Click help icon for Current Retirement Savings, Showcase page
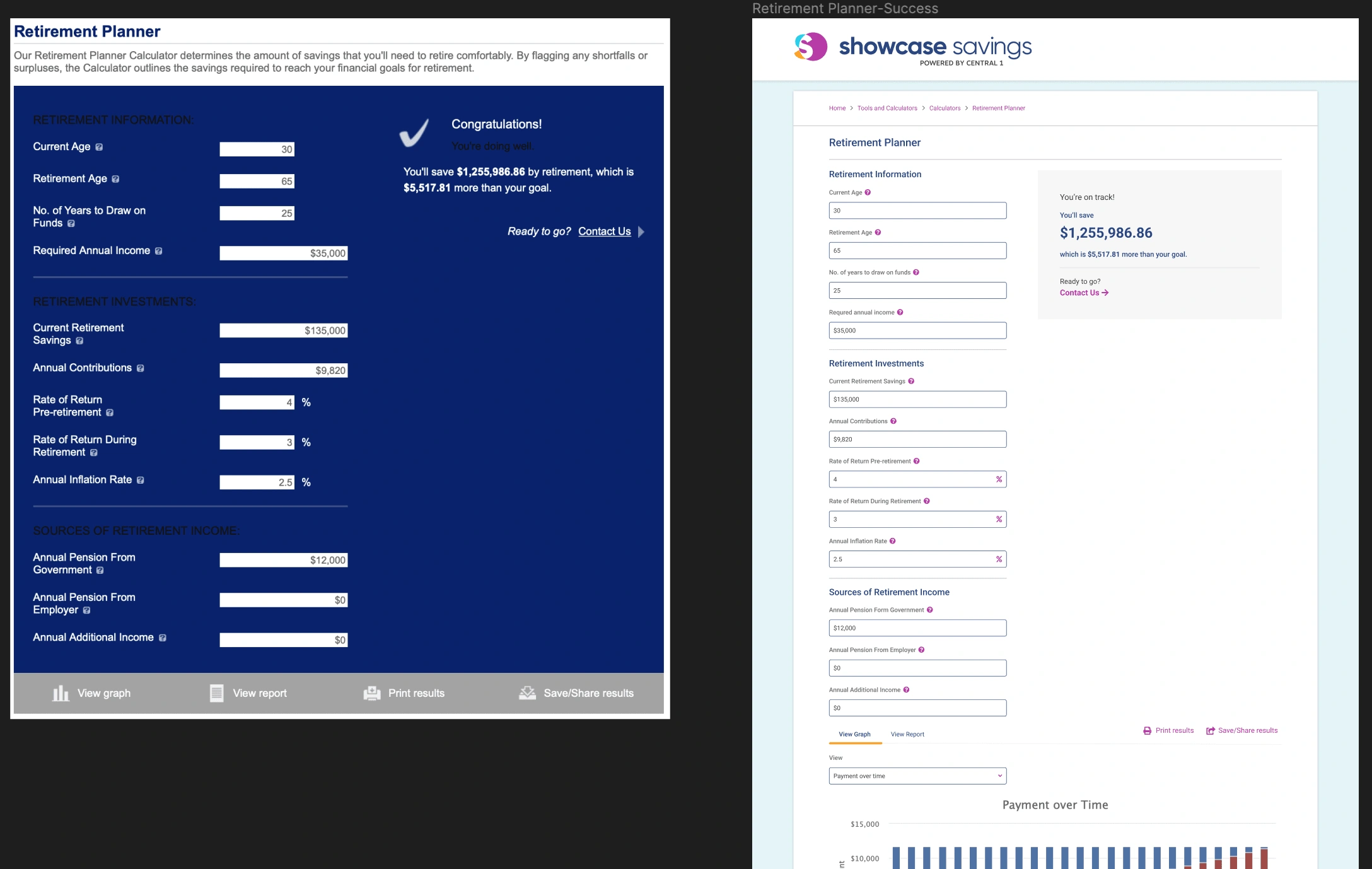Screen dimensions: 1372x869 (x=911, y=381)
